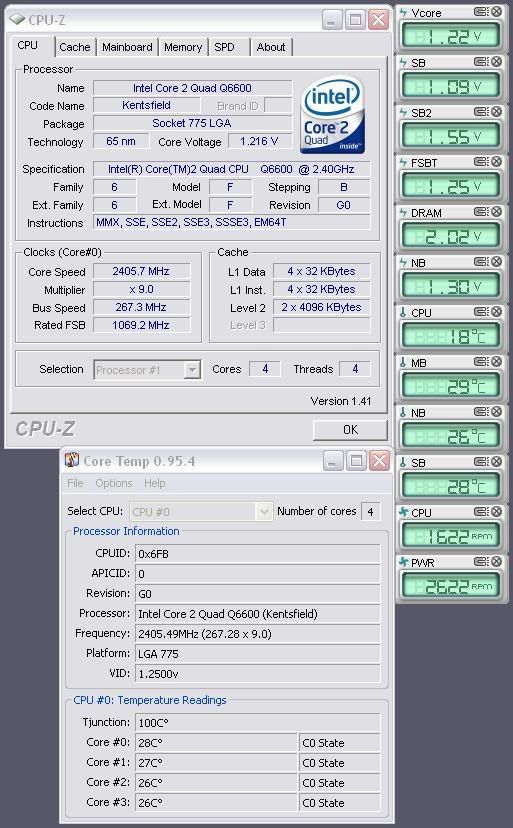Close the SB temperature gadget showing 28°C

[x=496, y=462]
